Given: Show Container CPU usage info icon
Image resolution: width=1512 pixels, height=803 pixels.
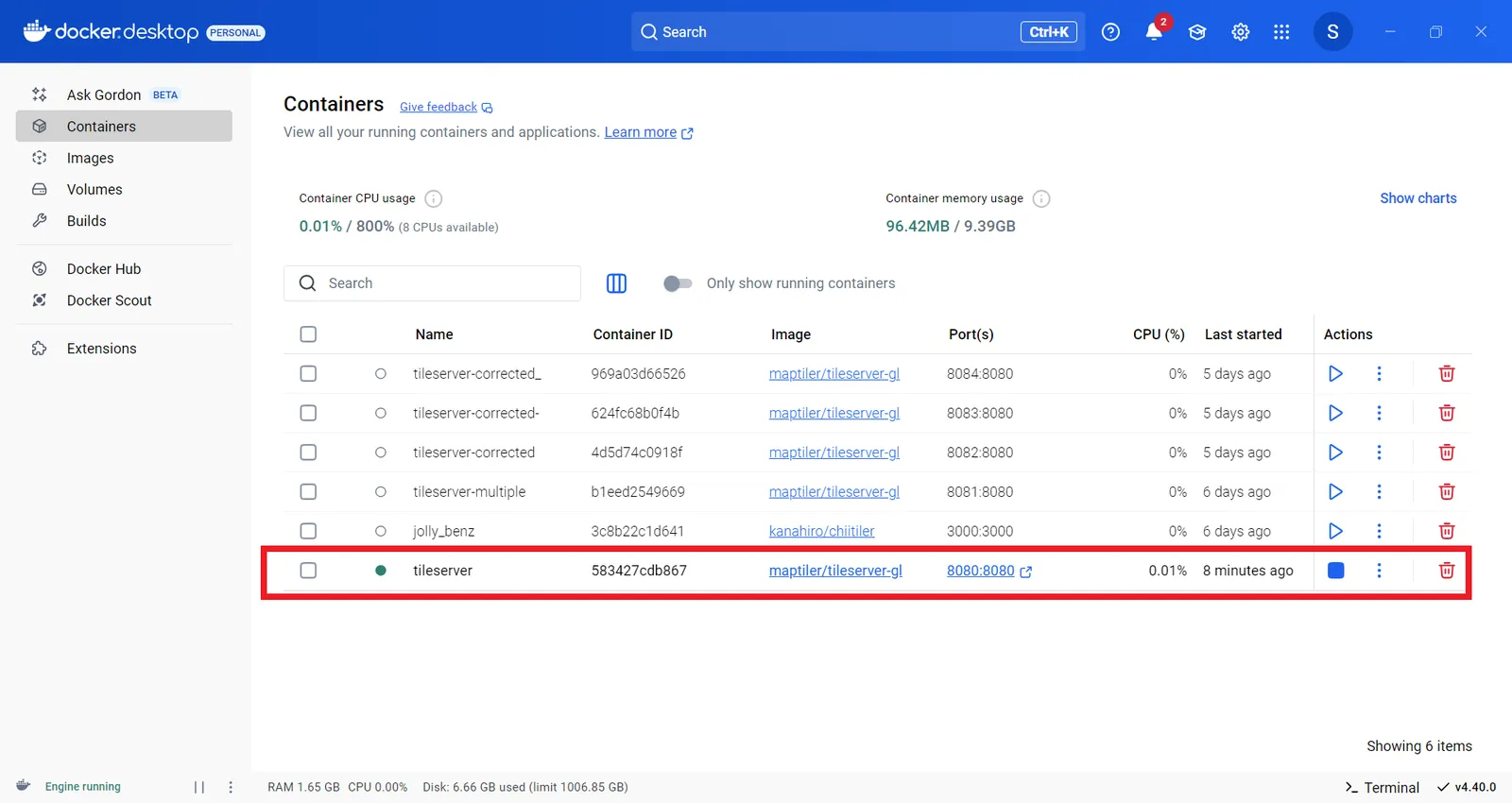Looking at the screenshot, I should (433, 198).
